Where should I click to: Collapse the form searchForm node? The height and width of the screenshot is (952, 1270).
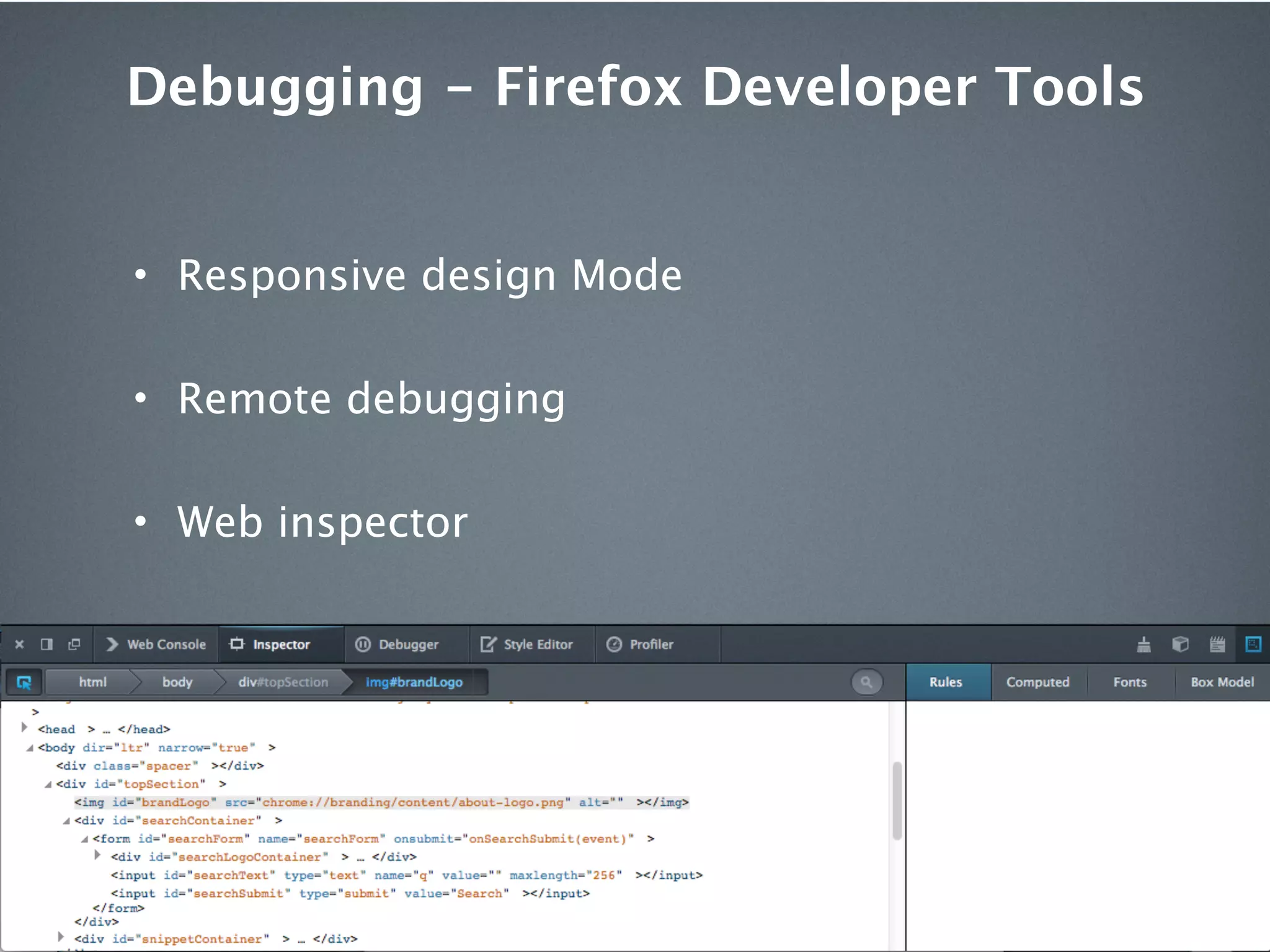click(85, 839)
